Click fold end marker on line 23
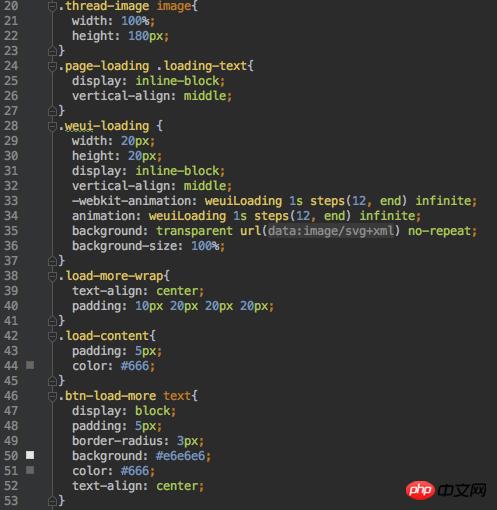The width and height of the screenshot is (497, 510). click(x=52, y=51)
